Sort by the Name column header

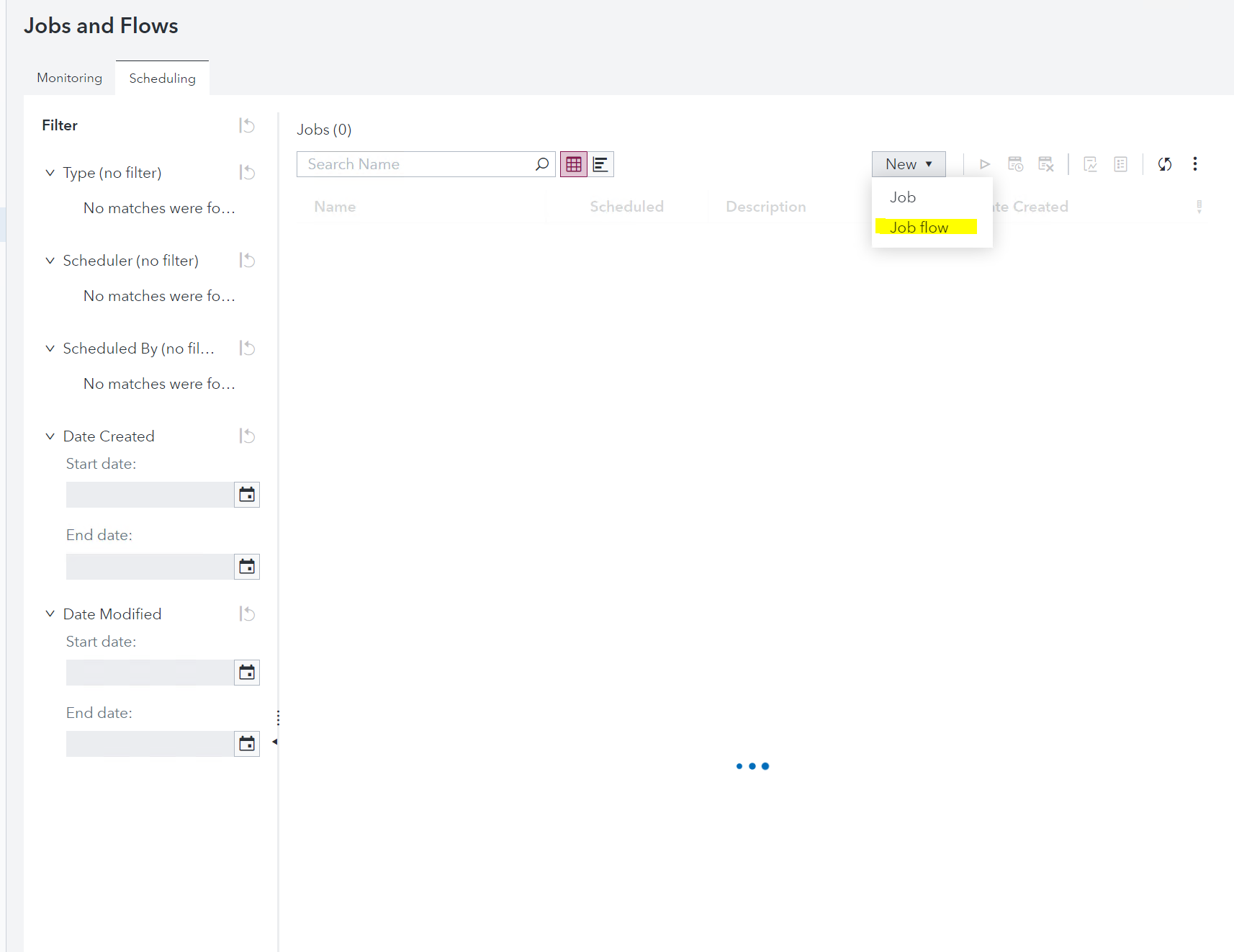click(335, 207)
